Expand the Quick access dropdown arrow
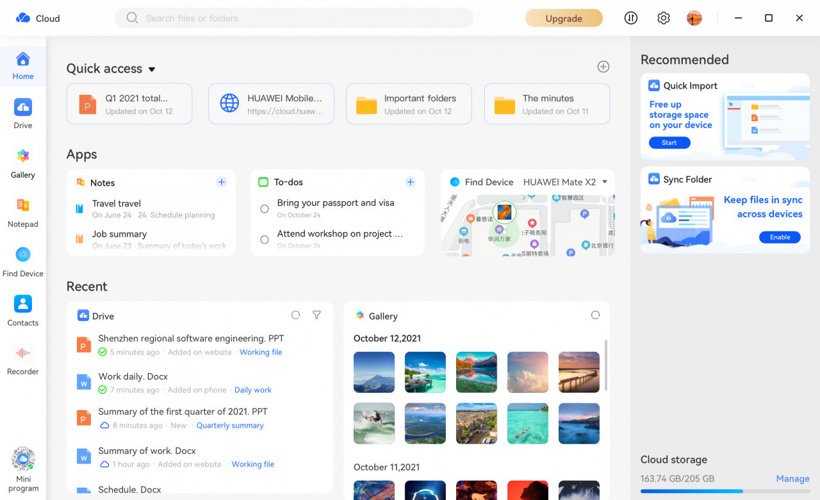The image size is (820, 500). pos(152,70)
